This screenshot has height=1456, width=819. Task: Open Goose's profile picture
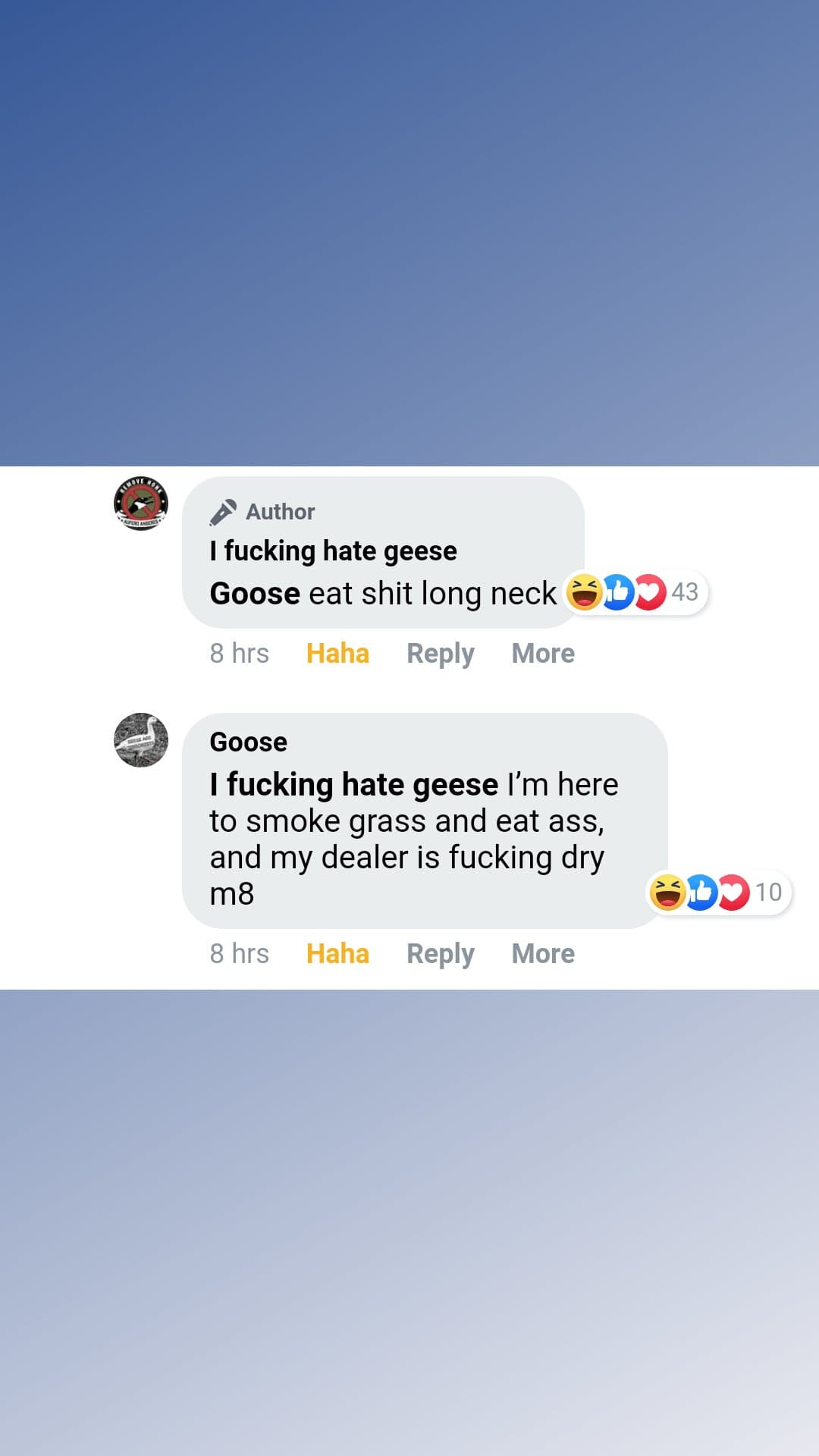[x=141, y=740]
